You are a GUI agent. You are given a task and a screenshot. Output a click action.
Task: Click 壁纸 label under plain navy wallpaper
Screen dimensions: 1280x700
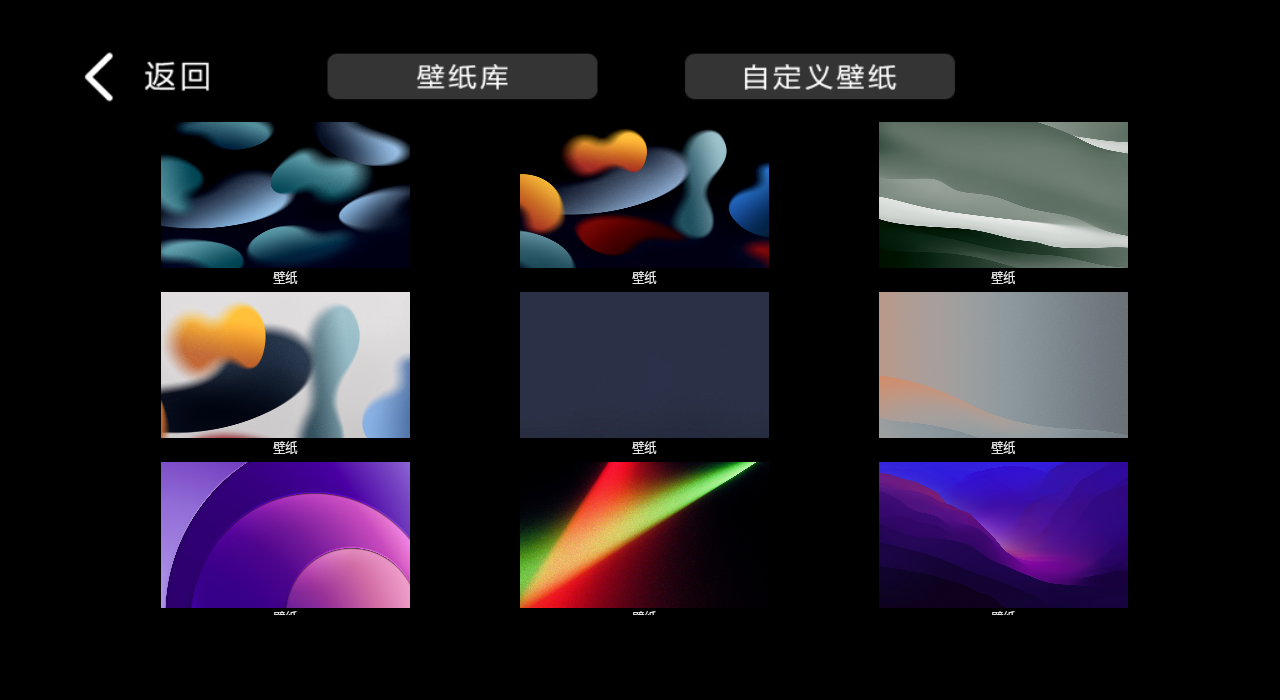(644, 448)
